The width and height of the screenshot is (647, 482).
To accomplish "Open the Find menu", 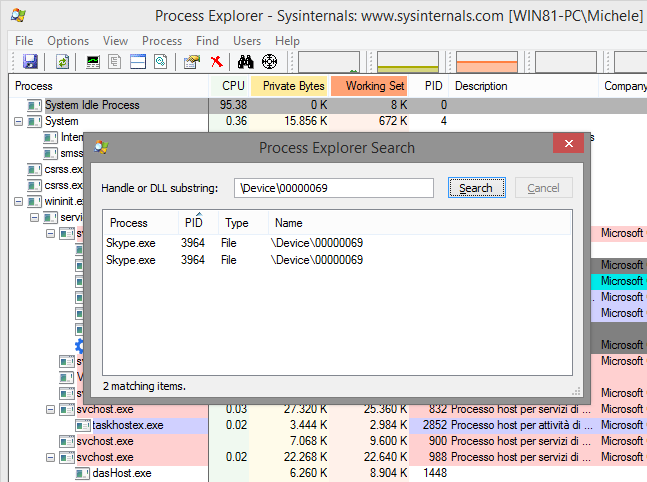I will point(207,41).
